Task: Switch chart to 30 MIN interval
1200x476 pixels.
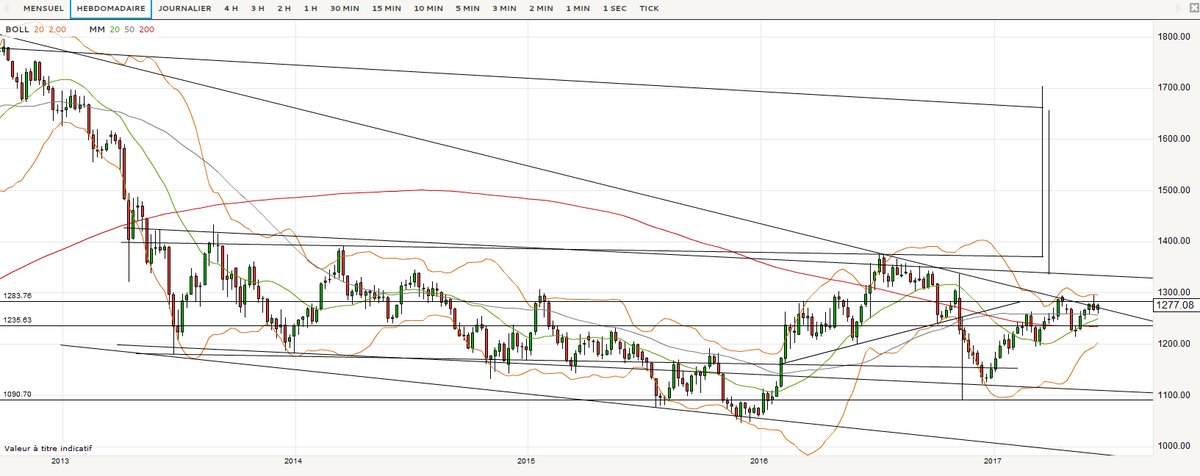Action: pos(343,8)
